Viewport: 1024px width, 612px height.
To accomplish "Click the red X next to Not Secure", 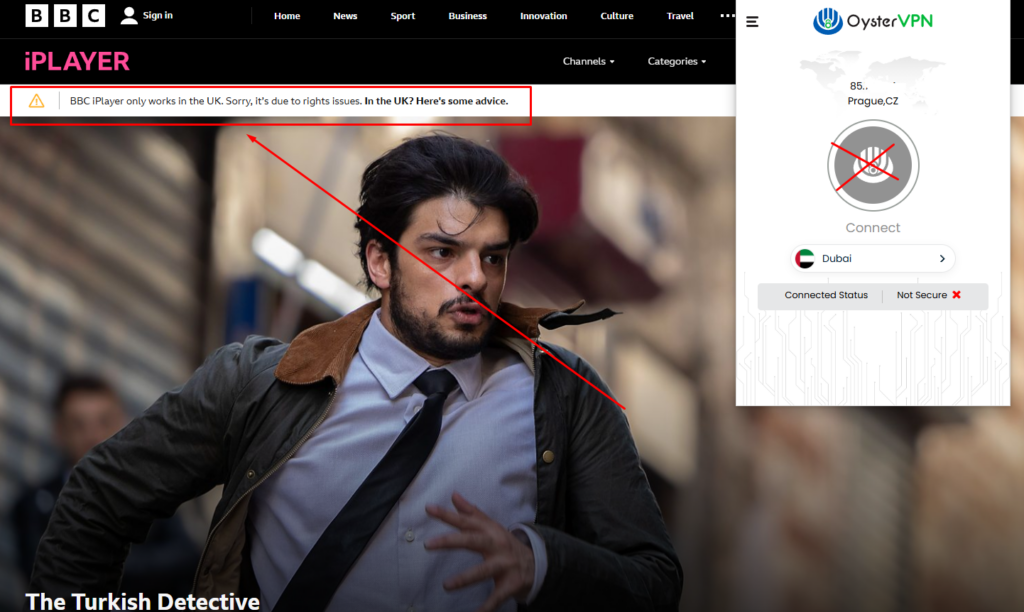I will [956, 295].
